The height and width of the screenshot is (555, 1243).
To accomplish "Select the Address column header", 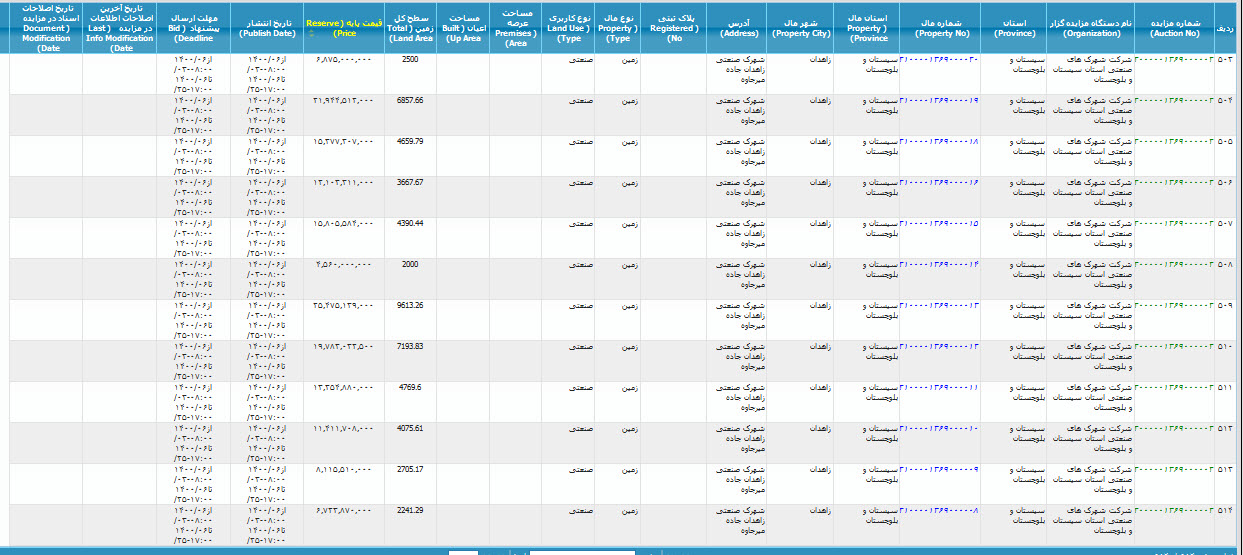I will point(737,26).
